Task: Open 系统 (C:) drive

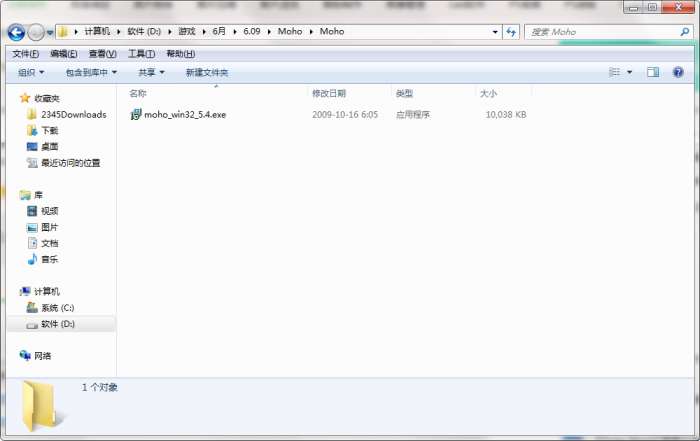Action: (x=58, y=308)
